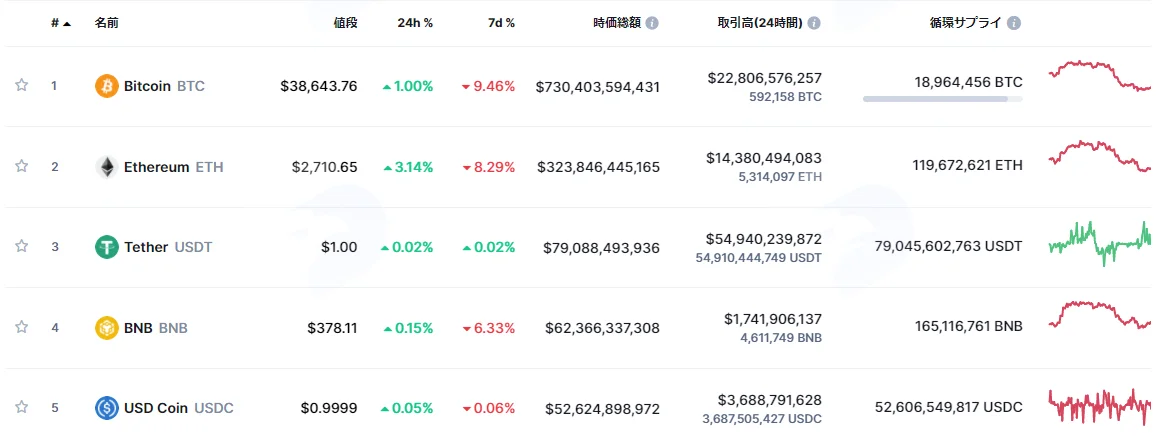The width and height of the screenshot is (1158, 447).
Task: Click the USD Coin blue logo
Action: point(106,408)
